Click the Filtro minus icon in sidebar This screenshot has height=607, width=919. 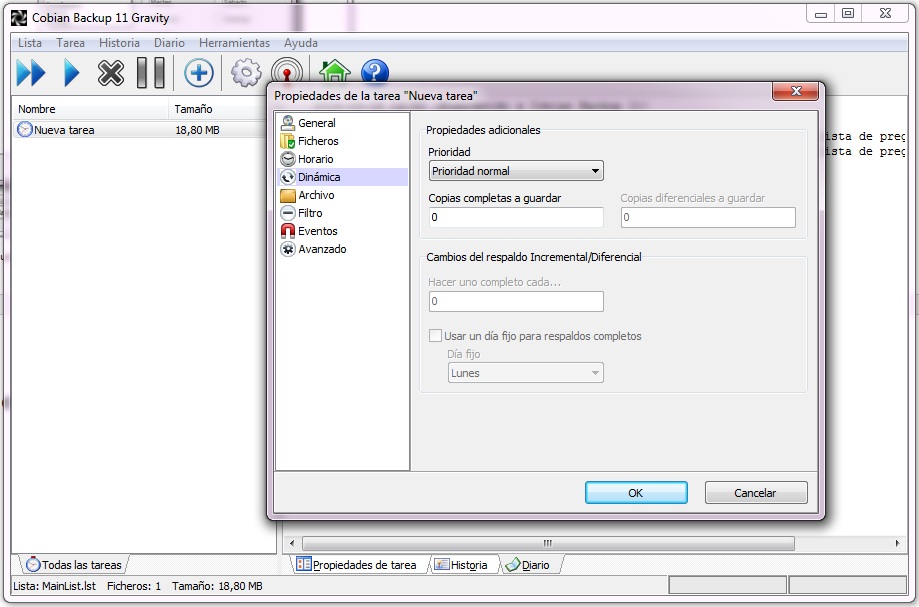[x=288, y=213]
